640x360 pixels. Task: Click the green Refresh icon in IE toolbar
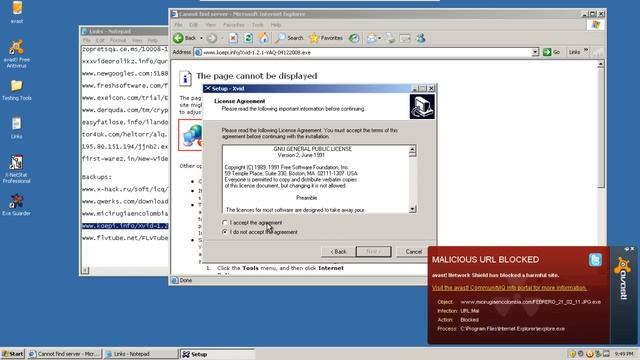[x=248, y=38]
